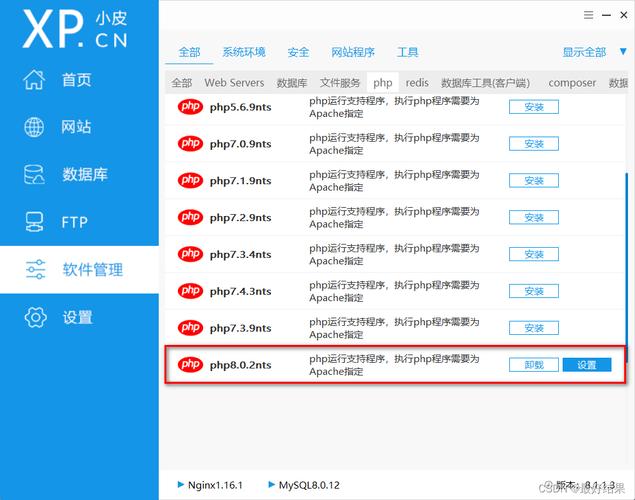
Task: Click the software management sliders icon
Action: pyautogui.click(x=35, y=270)
